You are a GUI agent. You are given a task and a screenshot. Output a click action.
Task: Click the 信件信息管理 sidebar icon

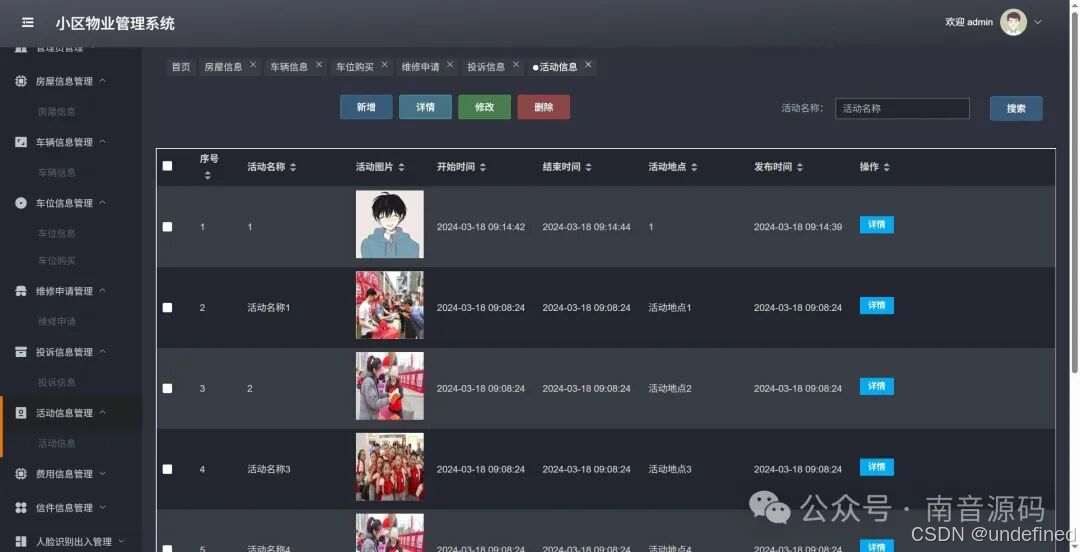coord(21,507)
